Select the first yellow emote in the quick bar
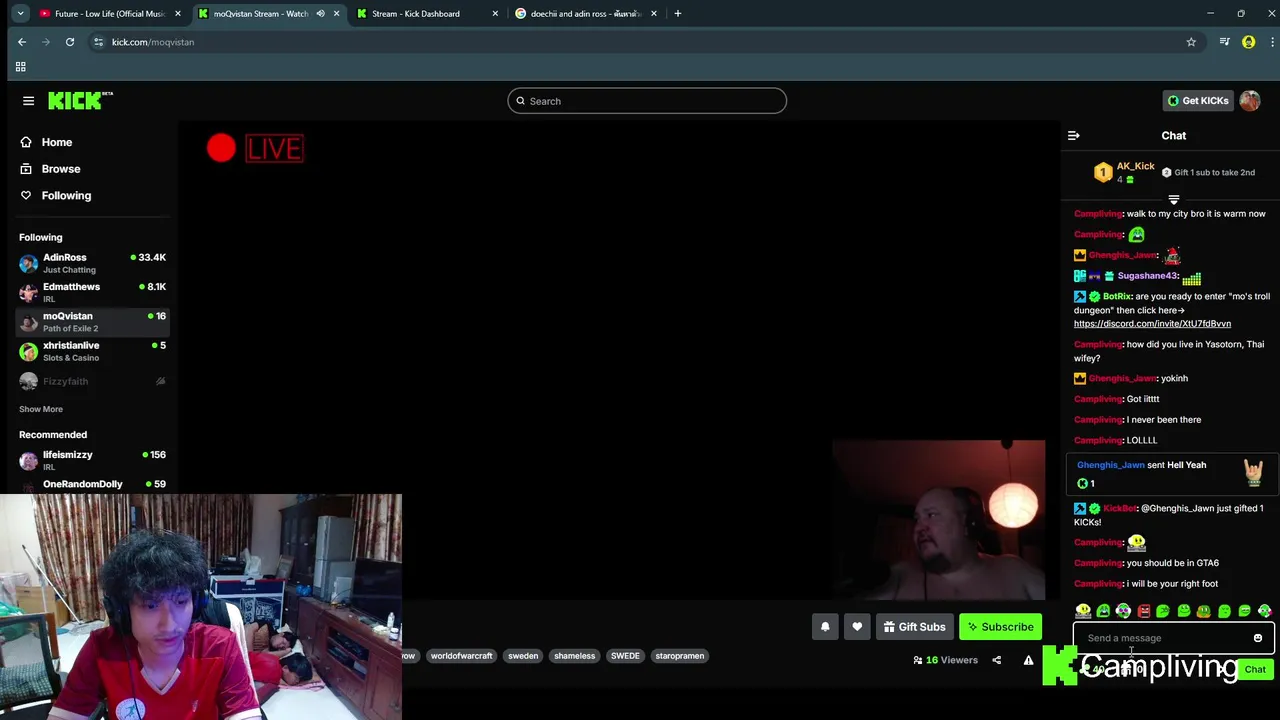The image size is (1280, 720). [1083, 611]
